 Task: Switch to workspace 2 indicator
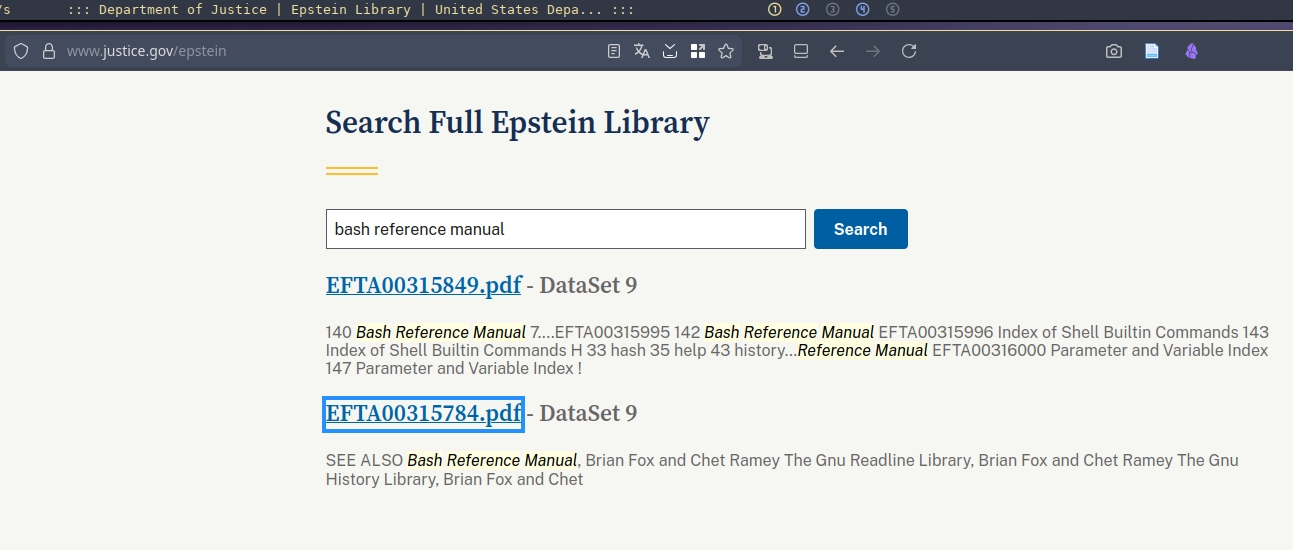[802, 10]
